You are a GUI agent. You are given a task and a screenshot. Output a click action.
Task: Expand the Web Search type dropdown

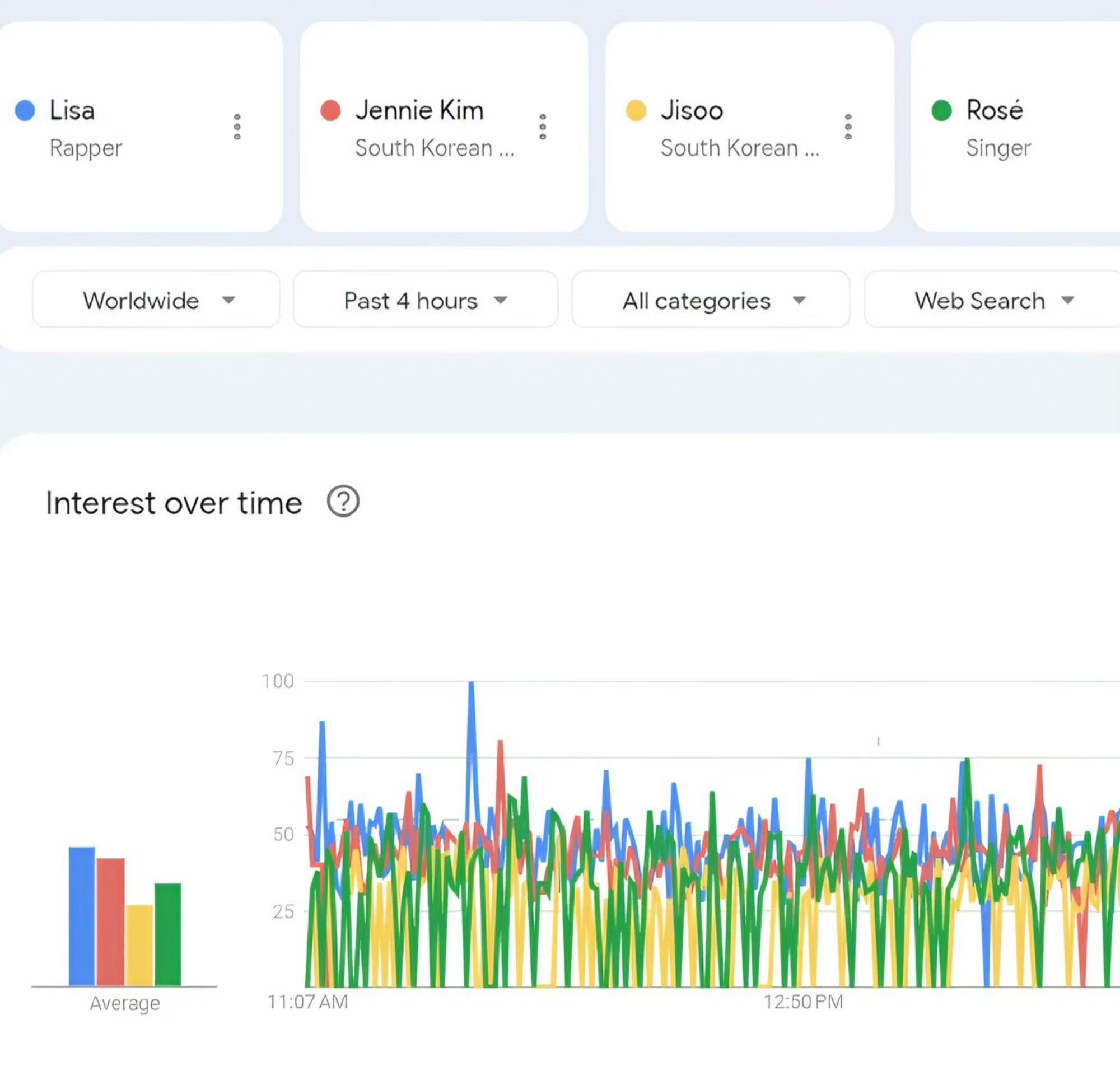point(993,300)
